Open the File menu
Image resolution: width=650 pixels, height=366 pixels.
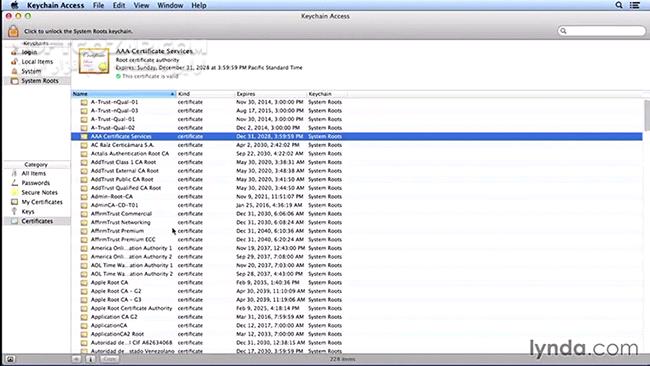click(98, 5)
